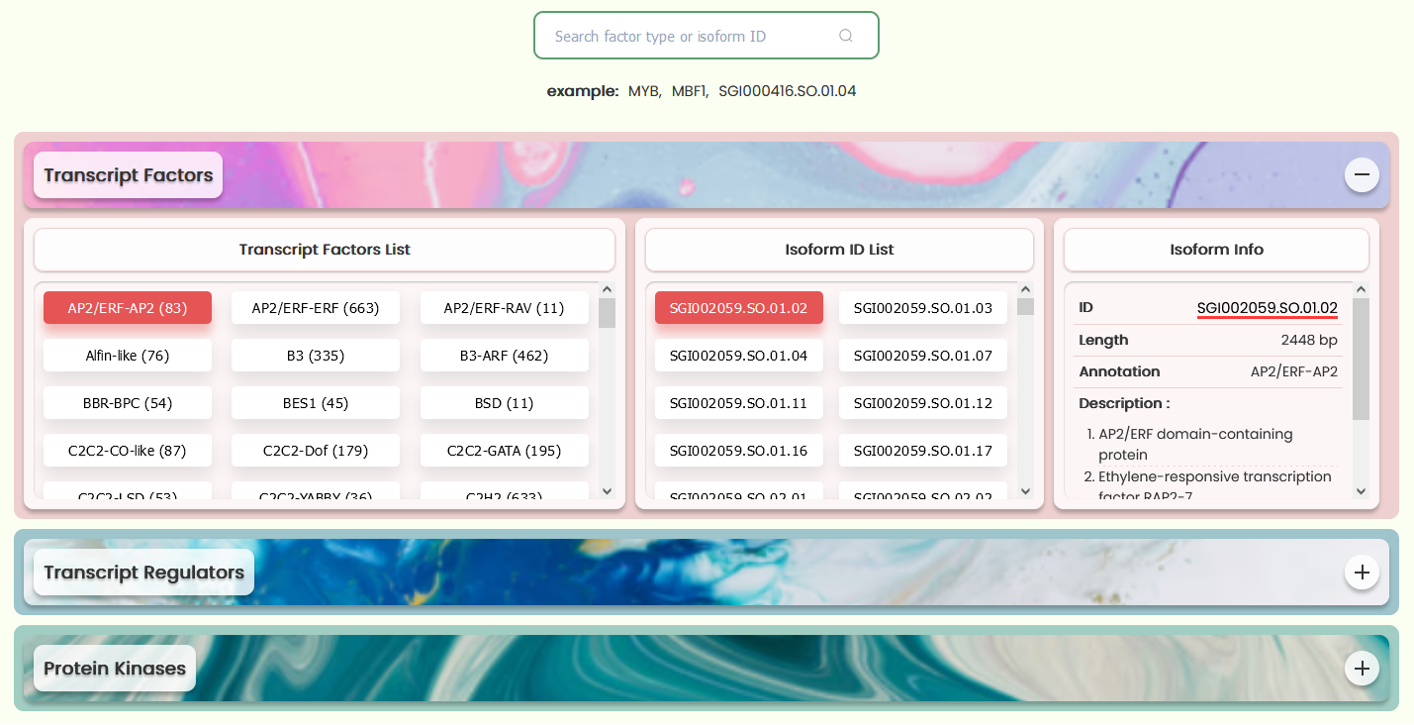Click the Isoform ID List scrollbar down arrow
Screen dimensions: 1414x725
click(1025, 491)
